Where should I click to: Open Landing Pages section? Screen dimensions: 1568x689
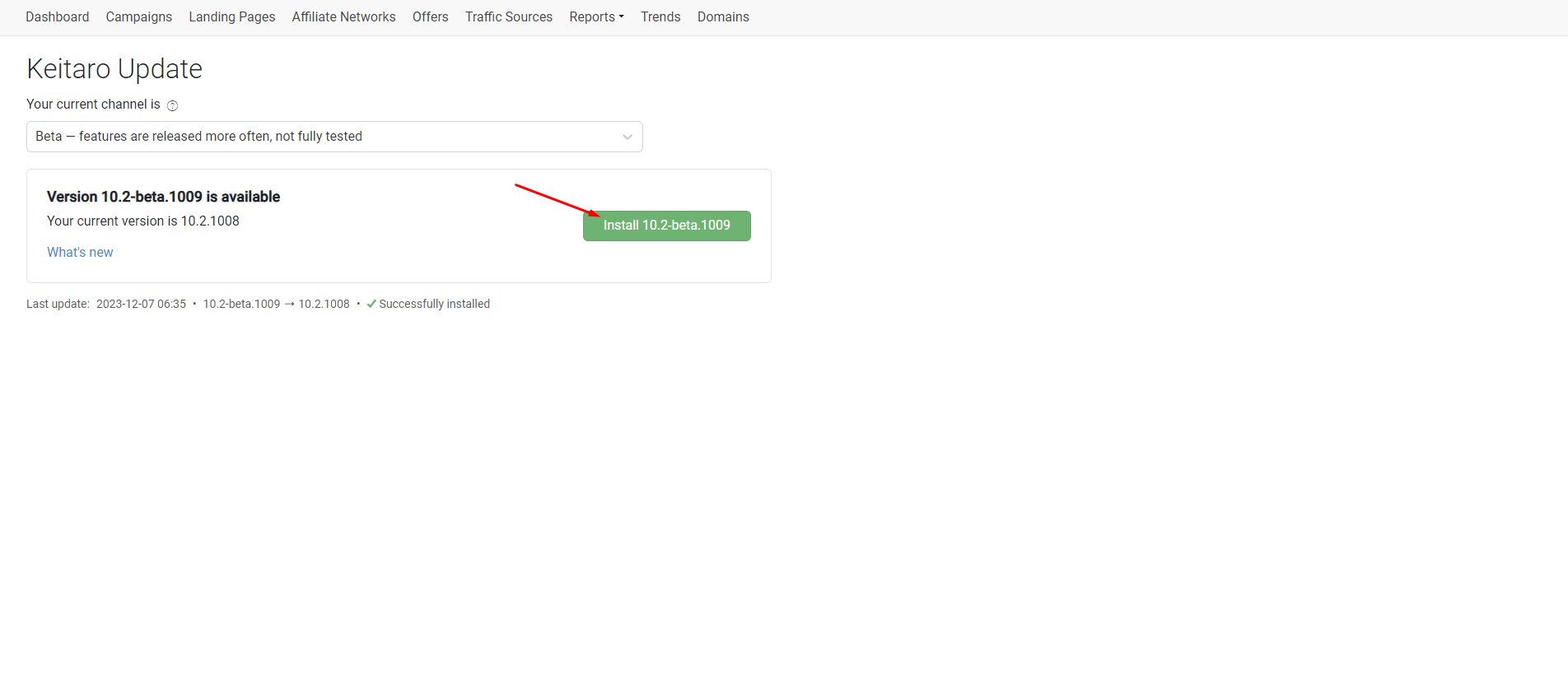tap(232, 16)
